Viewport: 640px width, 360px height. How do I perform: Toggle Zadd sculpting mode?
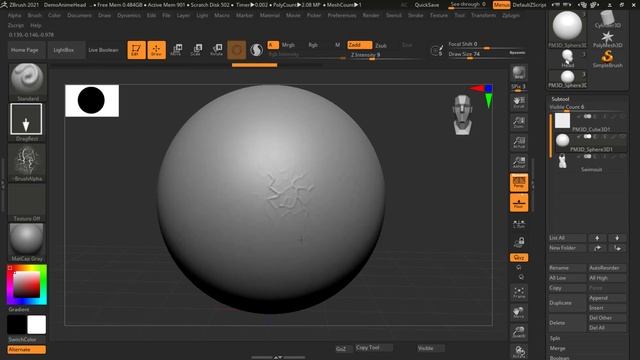click(x=359, y=45)
